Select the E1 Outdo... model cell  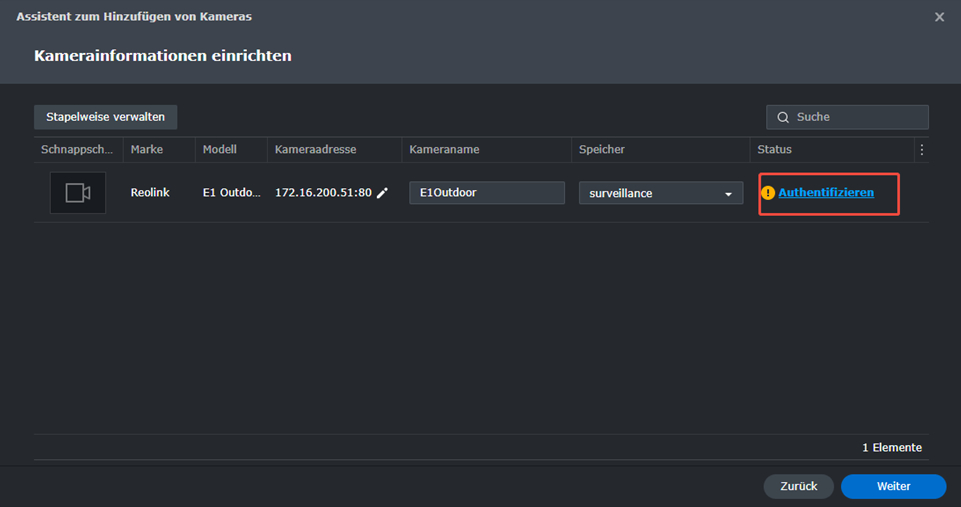(x=232, y=193)
